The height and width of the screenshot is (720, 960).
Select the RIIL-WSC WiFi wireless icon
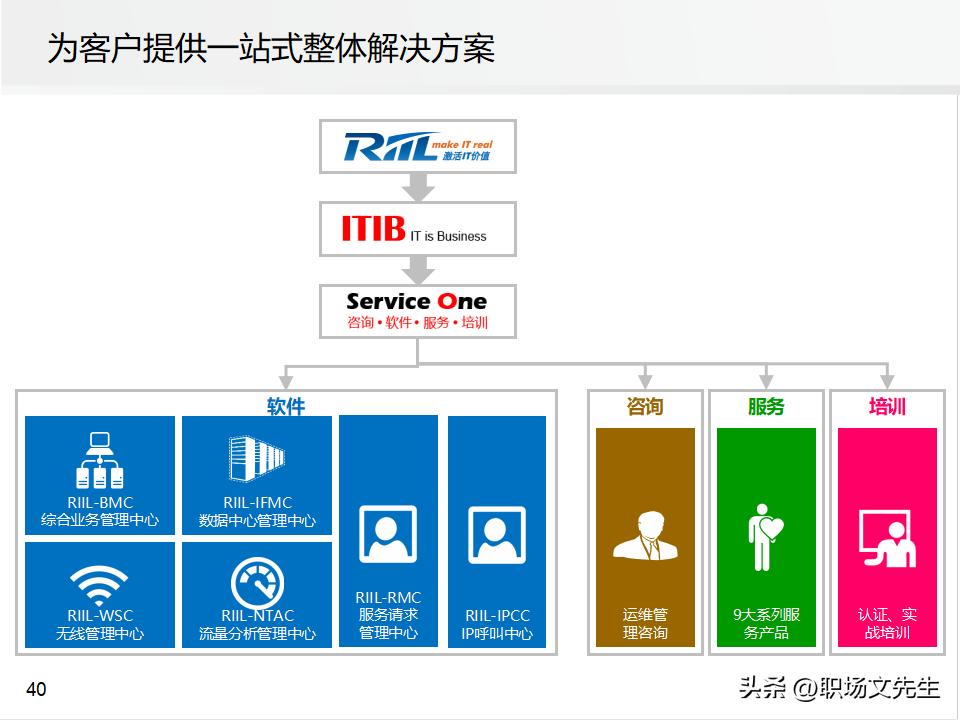(x=97, y=582)
